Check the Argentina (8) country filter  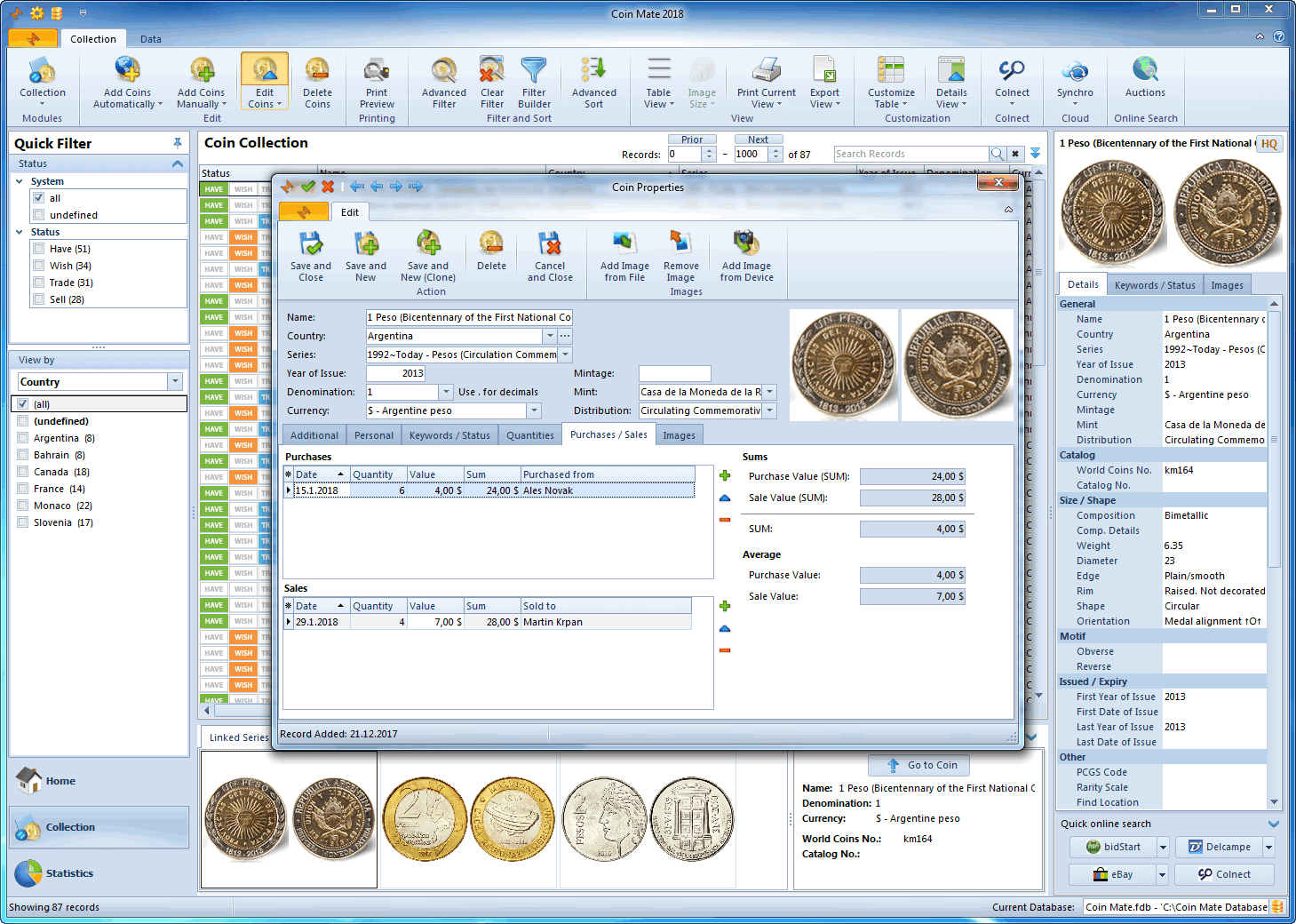click(23, 438)
